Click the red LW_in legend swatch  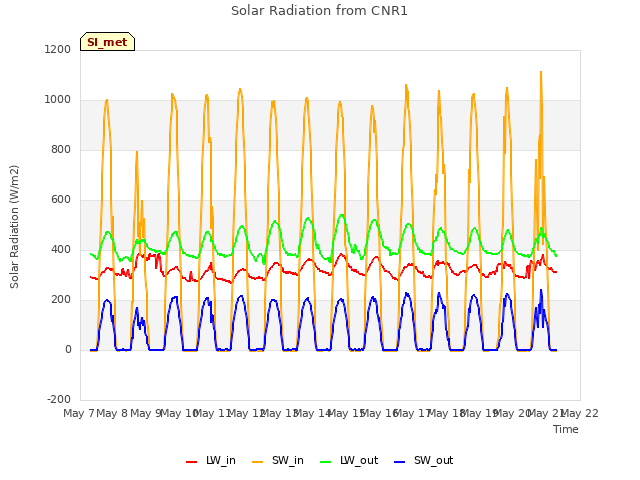point(191,462)
